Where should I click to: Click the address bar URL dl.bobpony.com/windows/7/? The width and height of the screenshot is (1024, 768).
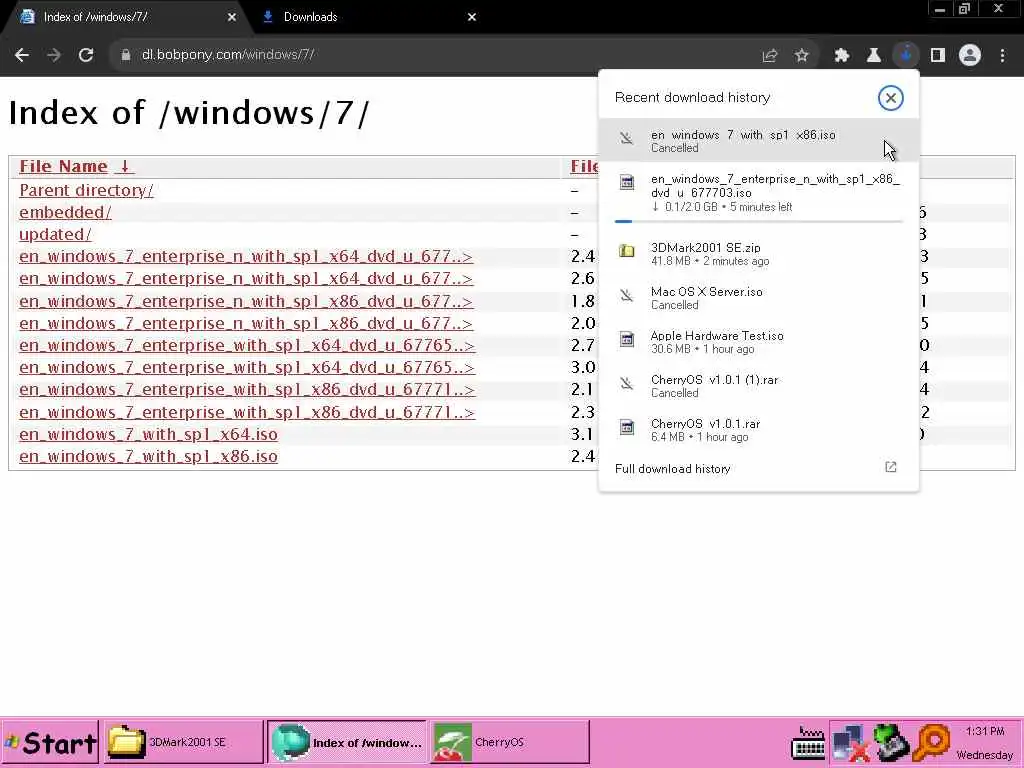coord(228,55)
